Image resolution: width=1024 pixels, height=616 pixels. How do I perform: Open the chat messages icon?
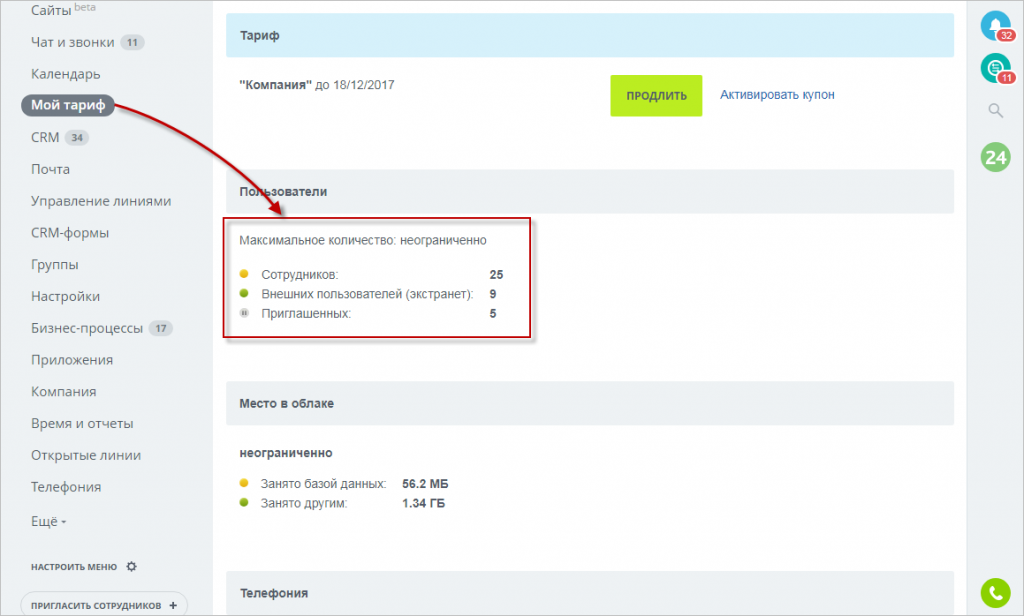995,68
